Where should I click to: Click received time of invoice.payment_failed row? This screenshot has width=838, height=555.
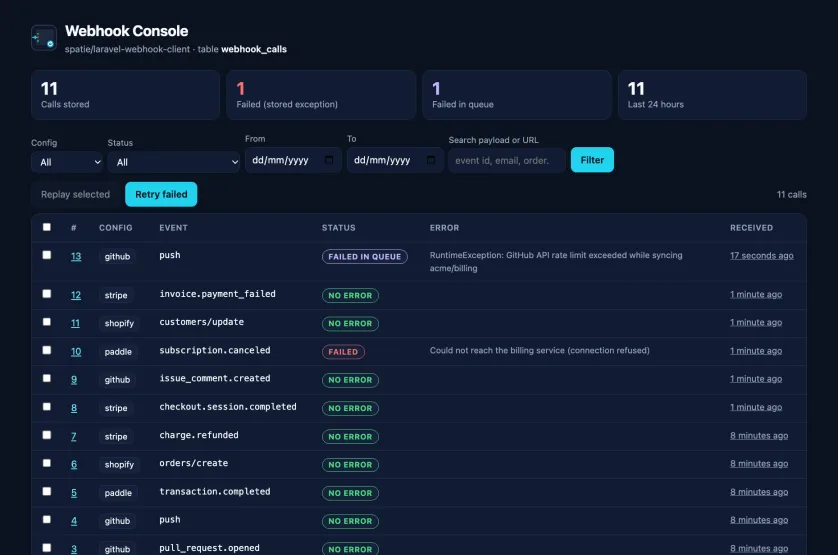pyautogui.click(x=756, y=294)
